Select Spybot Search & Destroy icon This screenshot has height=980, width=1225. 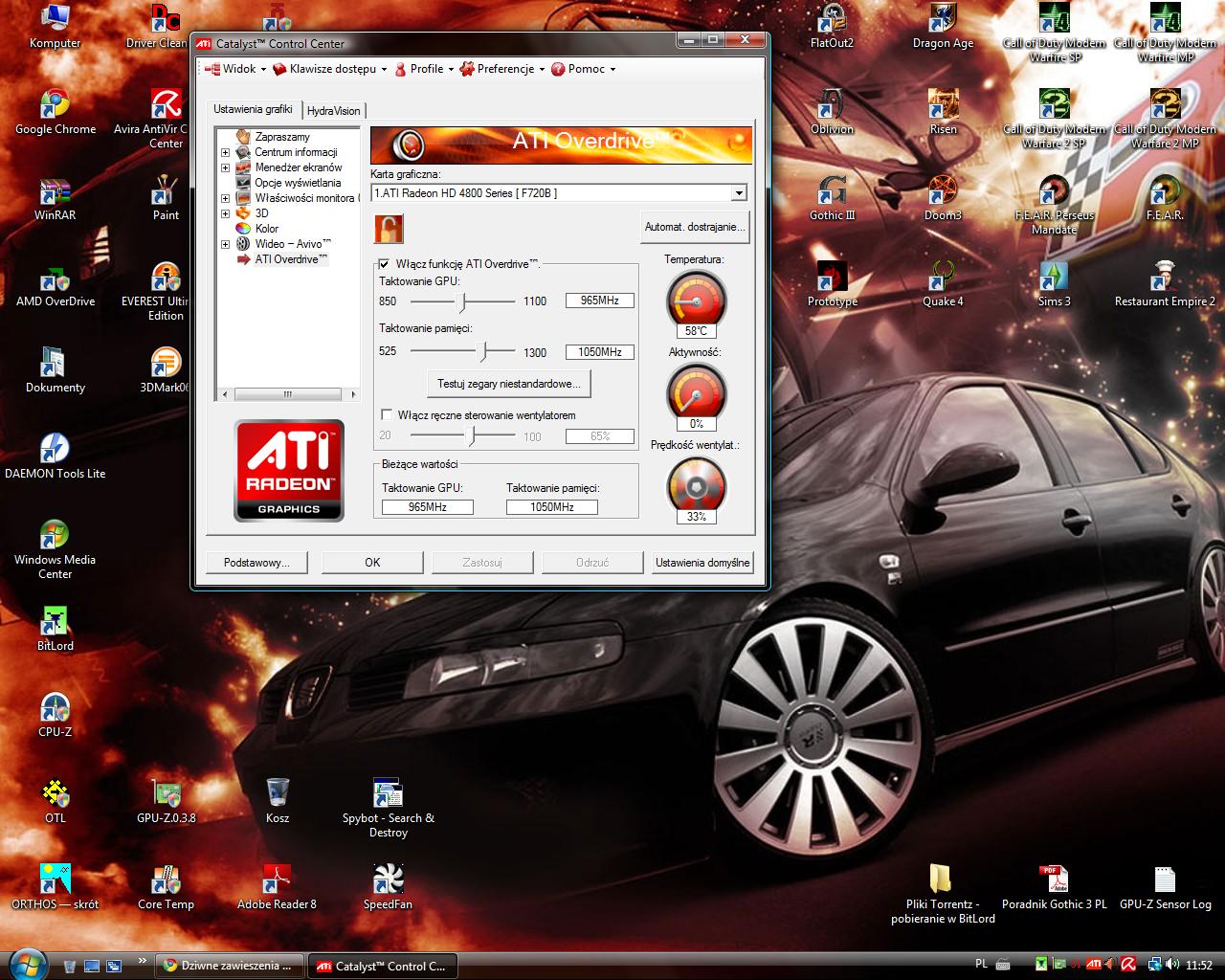point(388,809)
